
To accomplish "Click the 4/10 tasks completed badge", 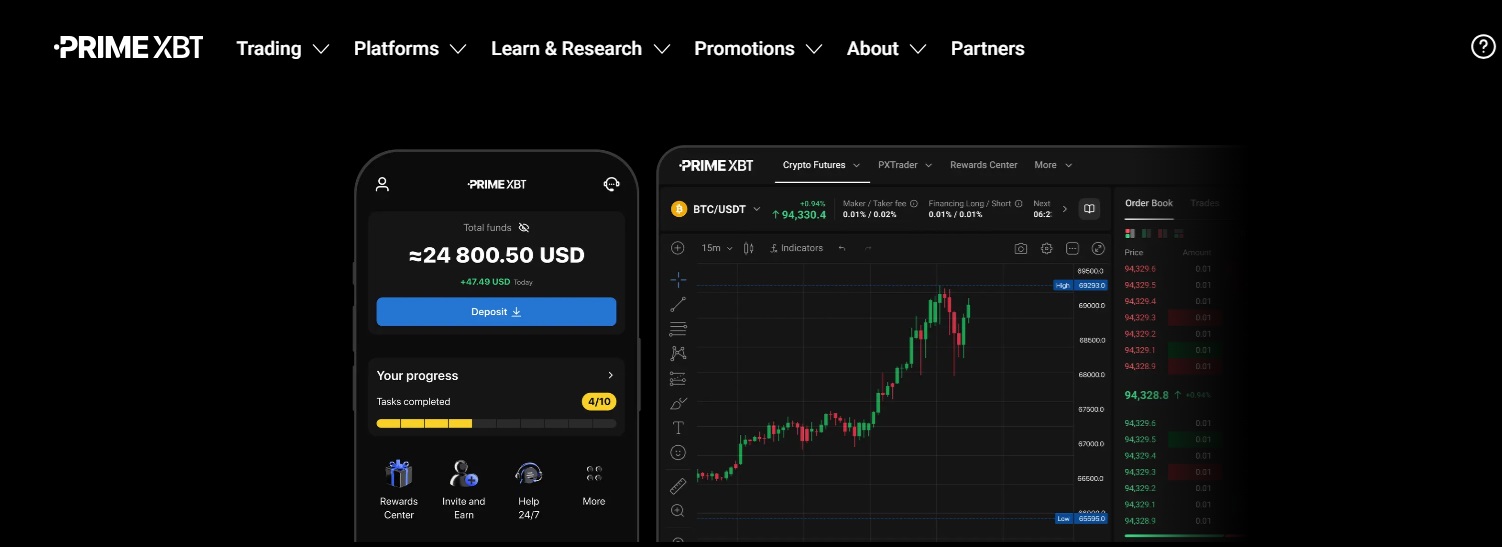I will 599,402.
